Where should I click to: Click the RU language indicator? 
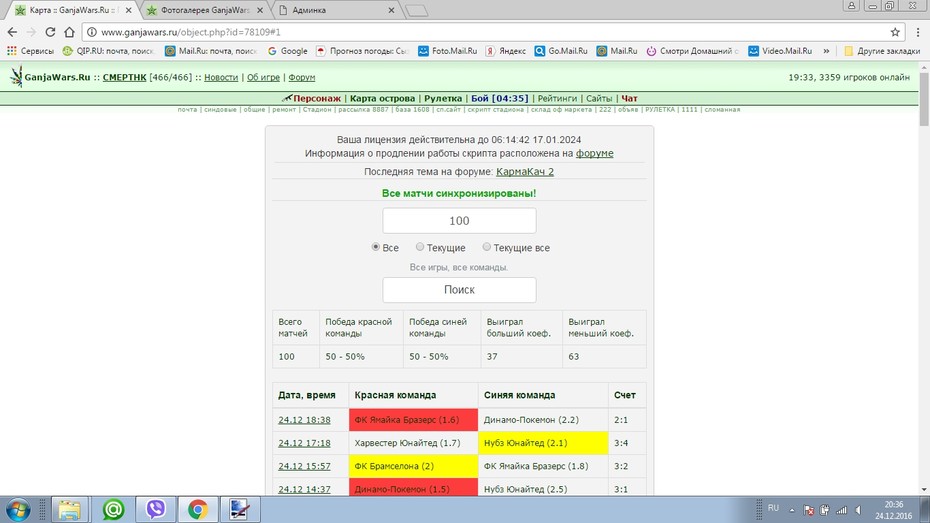click(773, 508)
